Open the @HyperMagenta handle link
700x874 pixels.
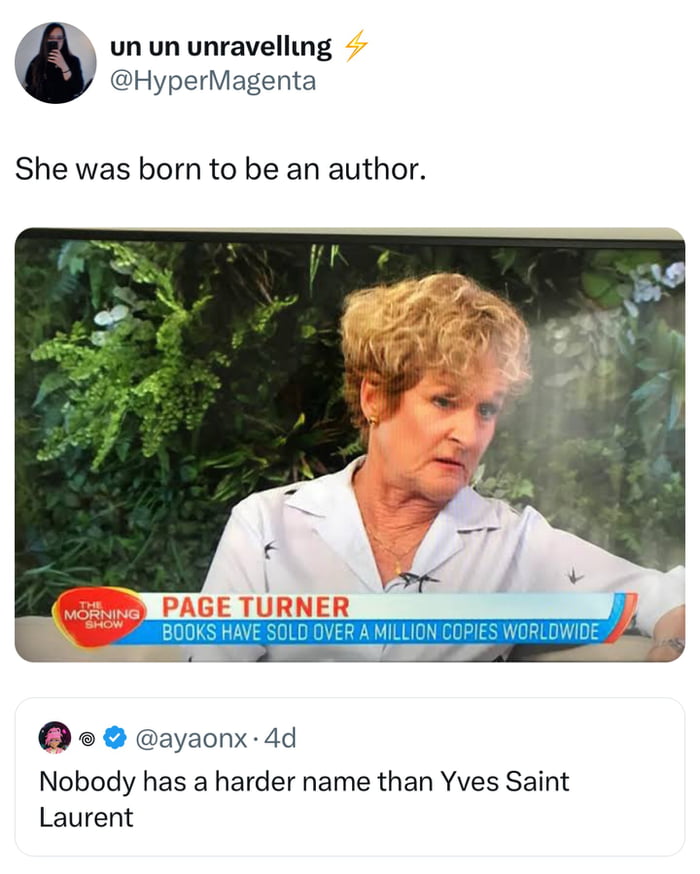click(x=212, y=80)
